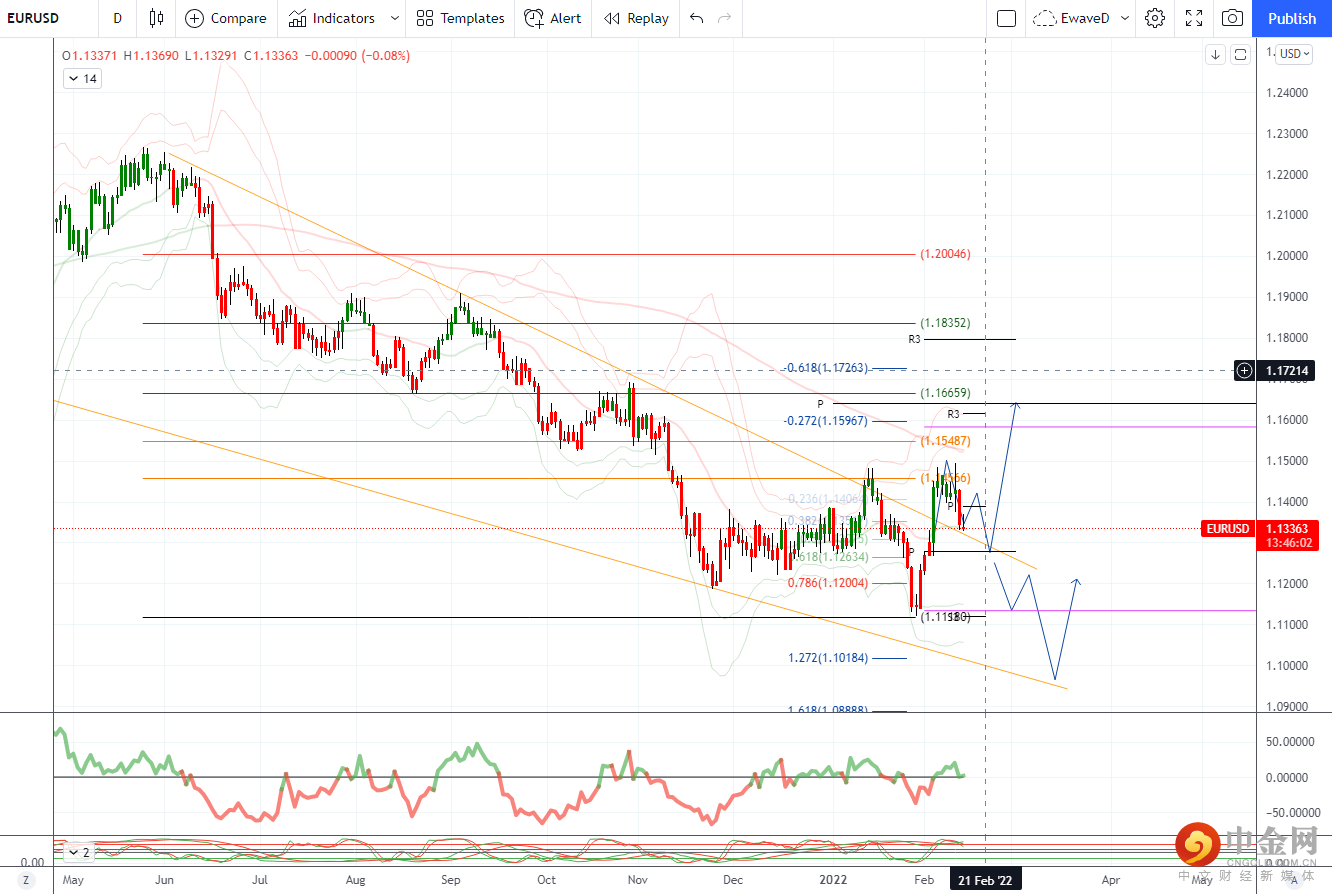Click the Sep label on time axis
This screenshot has width=1332, height=894.
[451, 880]
